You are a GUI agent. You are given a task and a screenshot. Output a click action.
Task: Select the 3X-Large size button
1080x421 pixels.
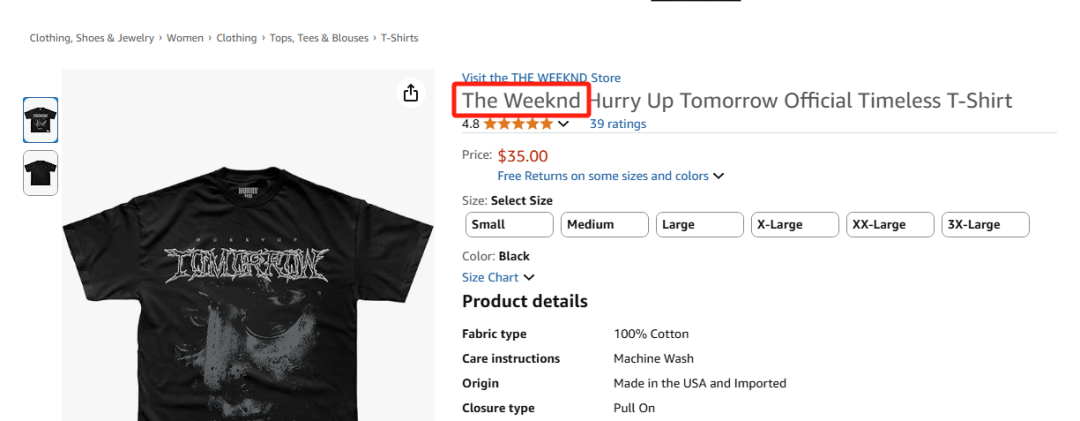(x=985, y=225)
